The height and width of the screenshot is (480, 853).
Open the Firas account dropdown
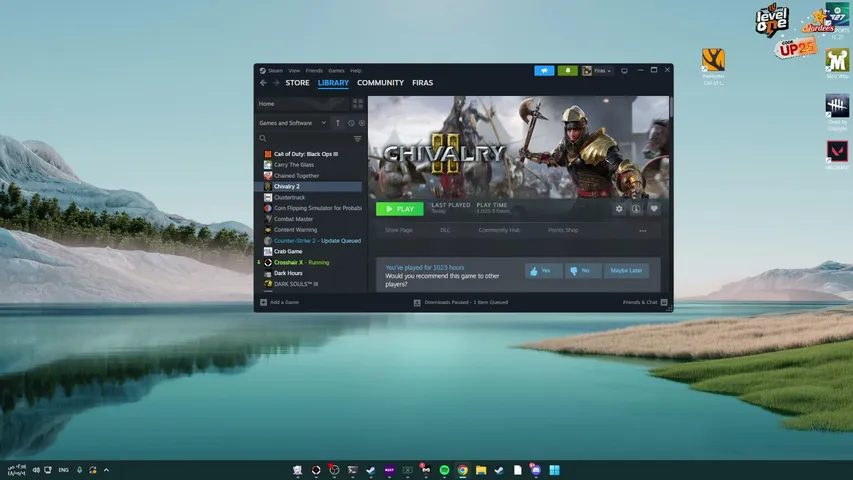[x=597, y=71]
